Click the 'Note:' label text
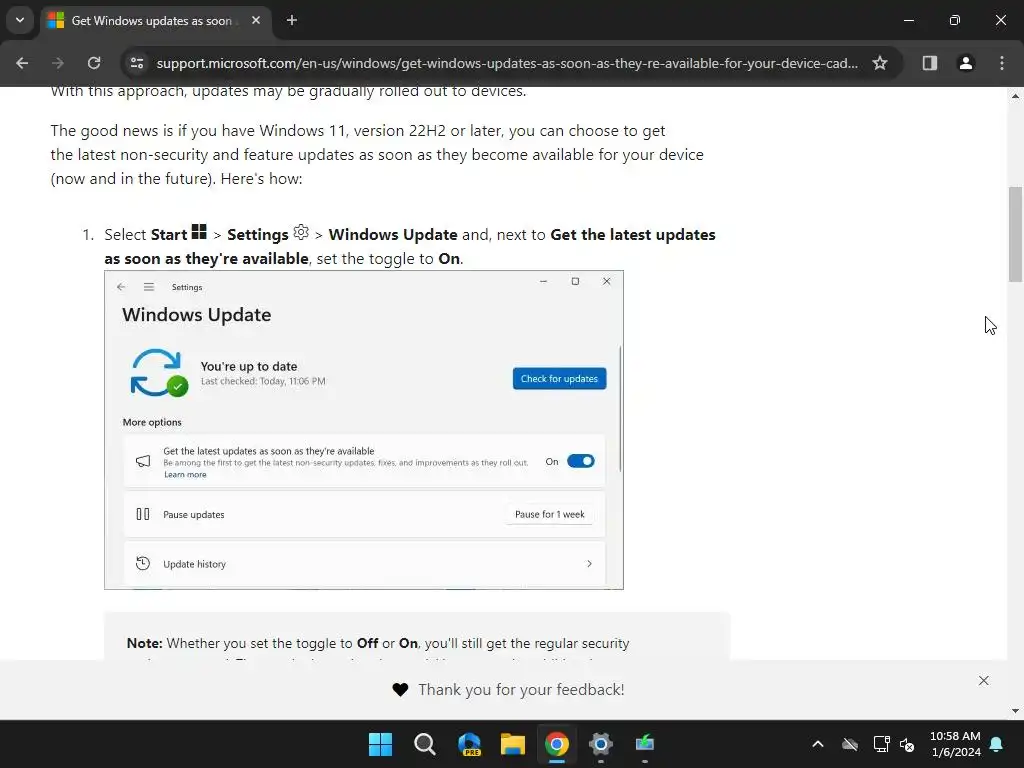 pyautogui.click(x=144, y=643)
